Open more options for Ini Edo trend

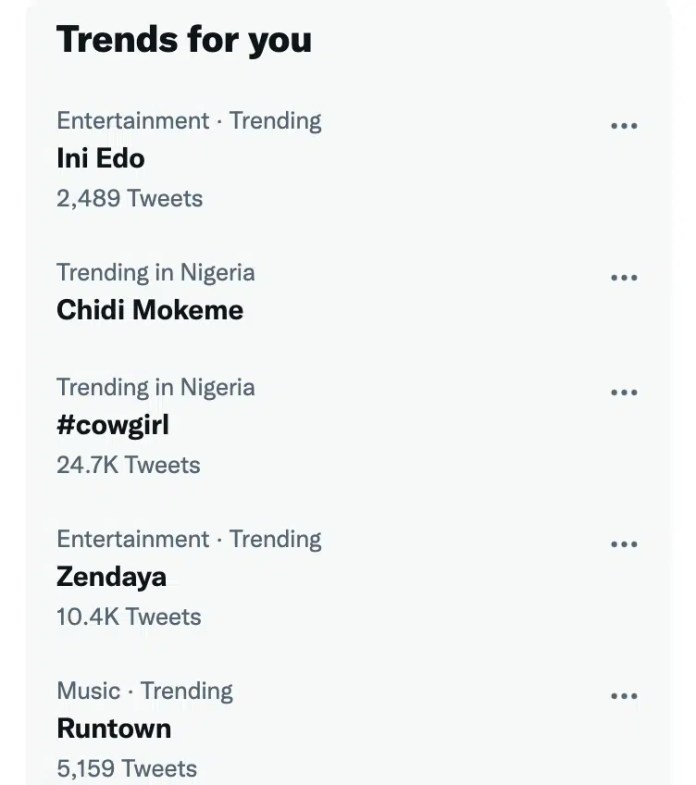[x=623, y=126]
